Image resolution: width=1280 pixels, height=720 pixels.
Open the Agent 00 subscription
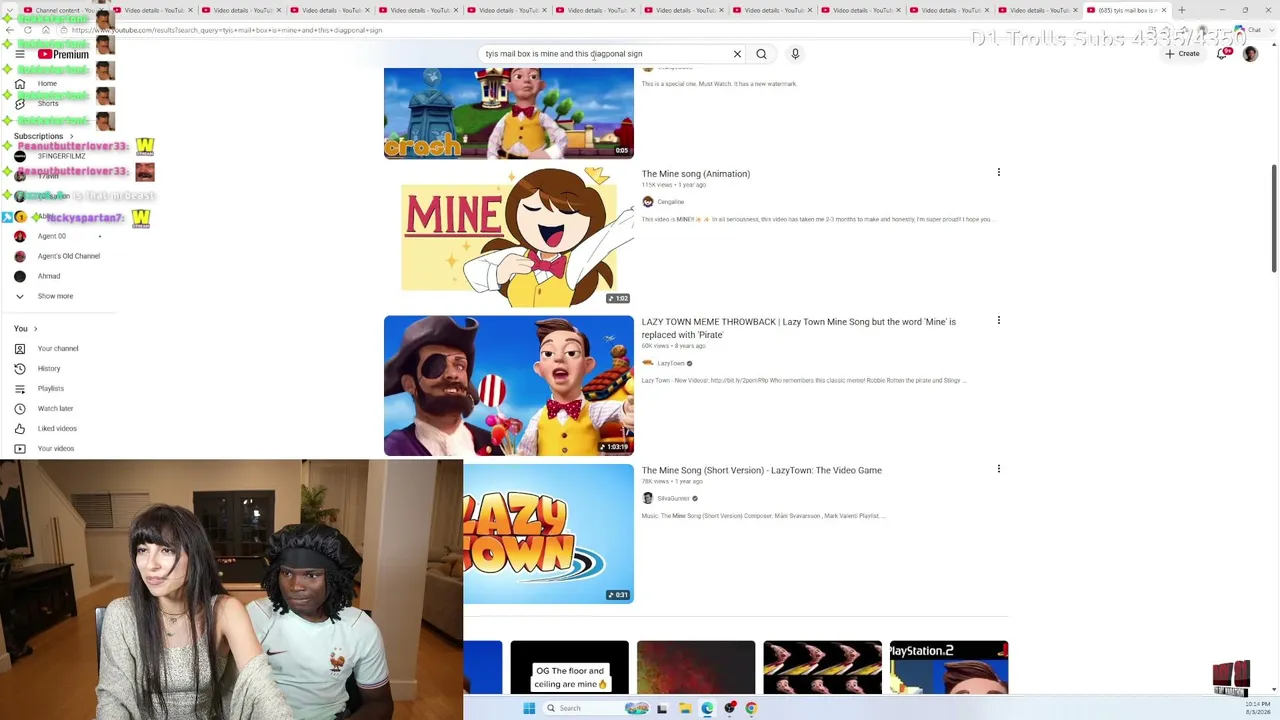coord(51,236)
